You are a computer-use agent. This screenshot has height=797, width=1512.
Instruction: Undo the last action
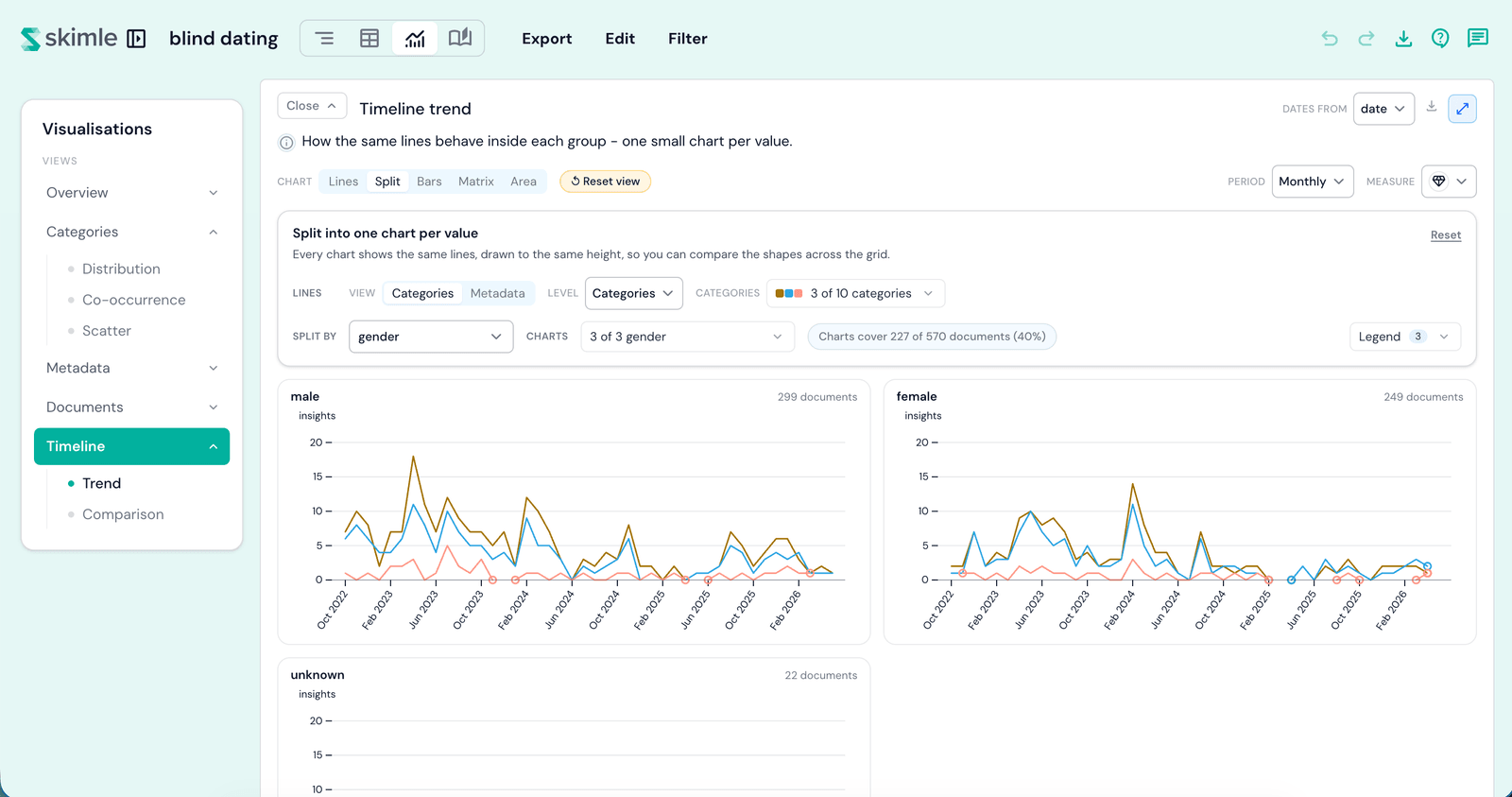coord(1330,39)
